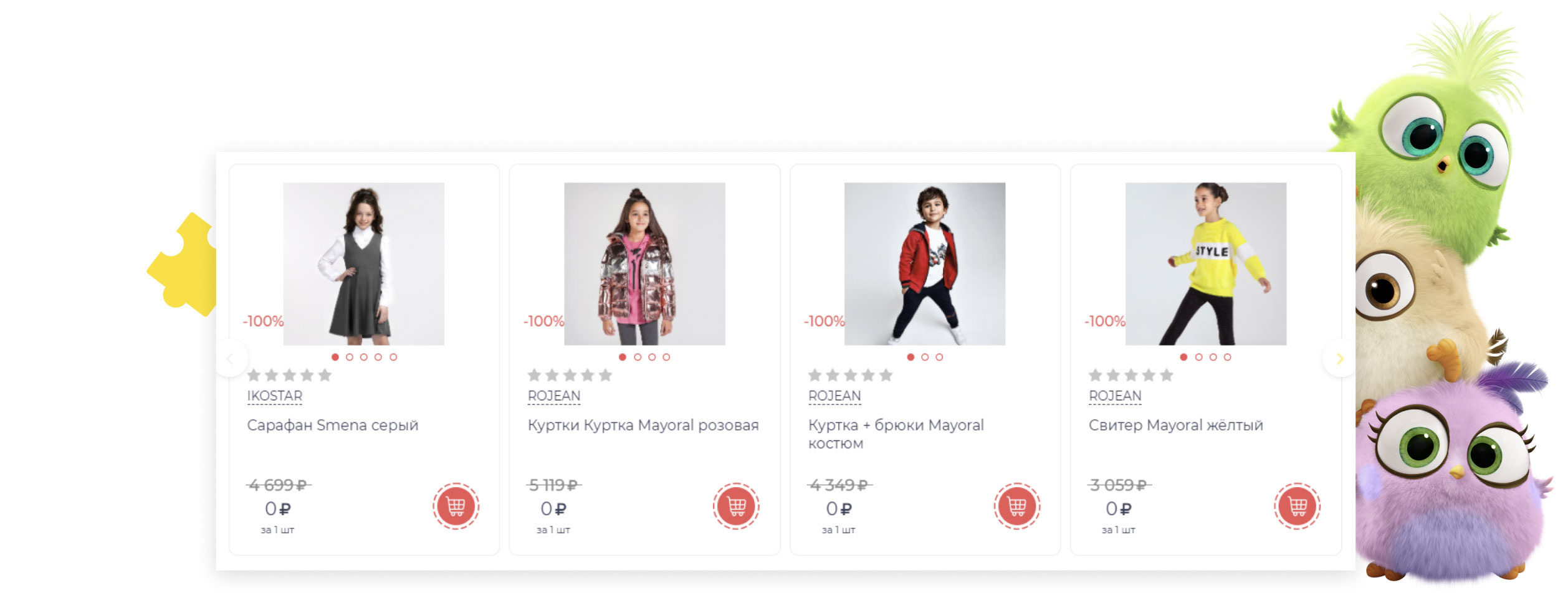Open ROJEAN brand link on yellow sweater card
Screen dimensions: 1568x598
click(x=1115, y=396)
